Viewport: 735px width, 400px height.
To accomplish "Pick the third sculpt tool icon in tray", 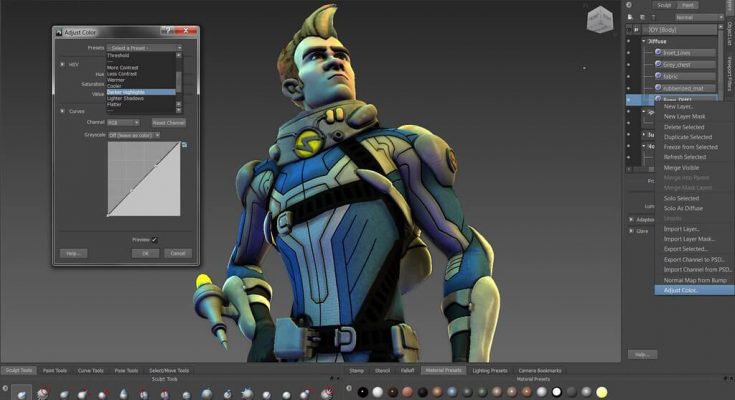I will click(64, 394).
